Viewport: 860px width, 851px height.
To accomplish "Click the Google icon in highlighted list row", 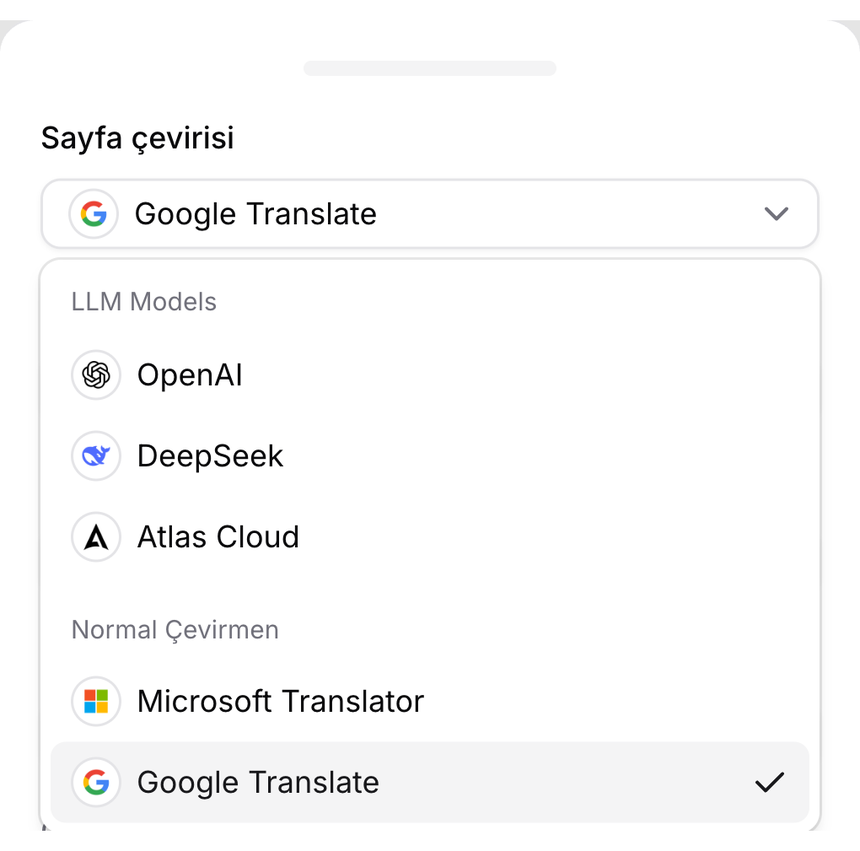I will (x=96, y=782).
